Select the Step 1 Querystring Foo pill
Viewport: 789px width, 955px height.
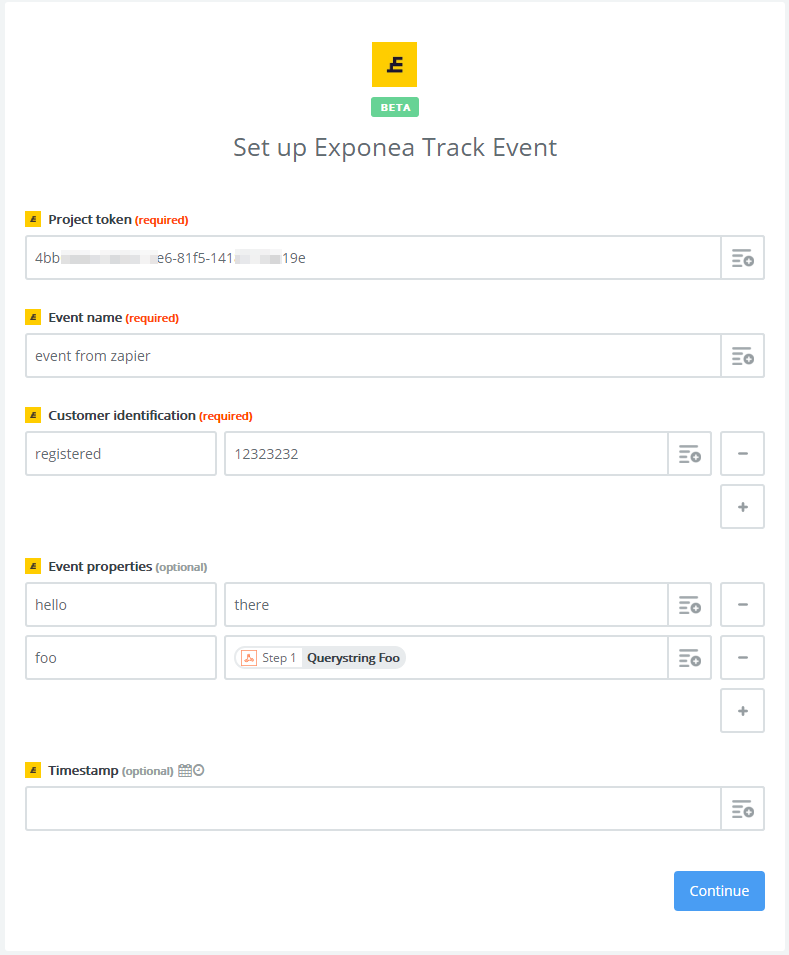tap(320, 658)
